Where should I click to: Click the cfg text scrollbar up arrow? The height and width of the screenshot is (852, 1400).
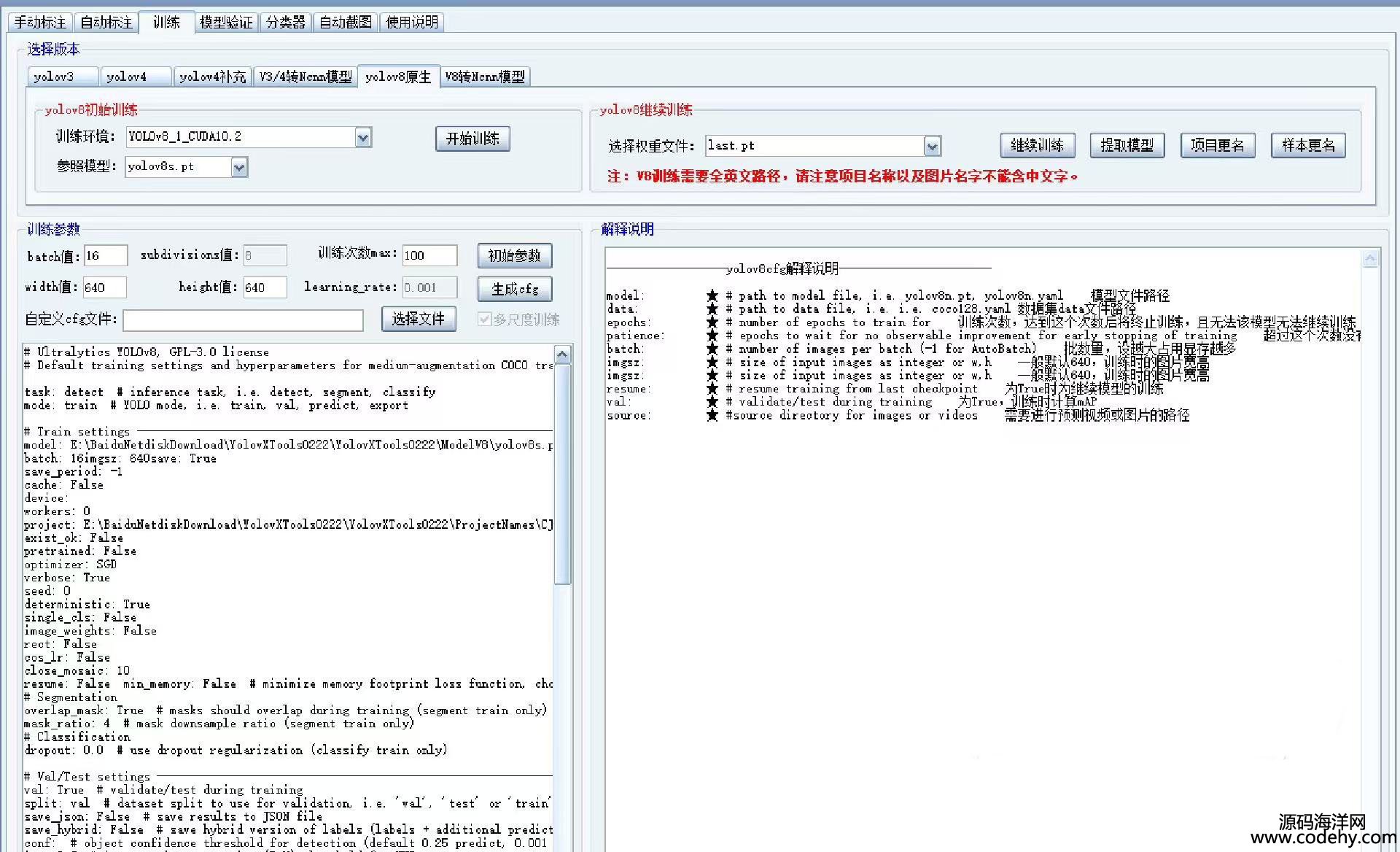point(562,355)
